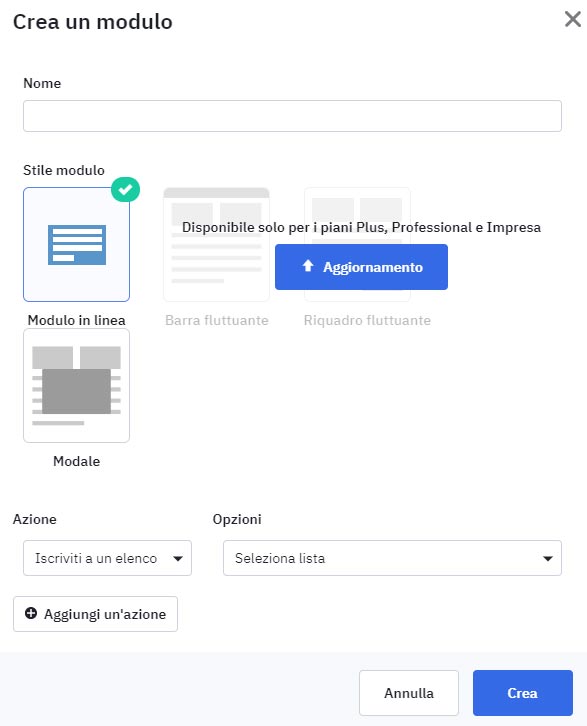Open the Iscriviti a un elenco dropdown
The width and height of the screenshot is (587, 726).
(x=107, y=558)
